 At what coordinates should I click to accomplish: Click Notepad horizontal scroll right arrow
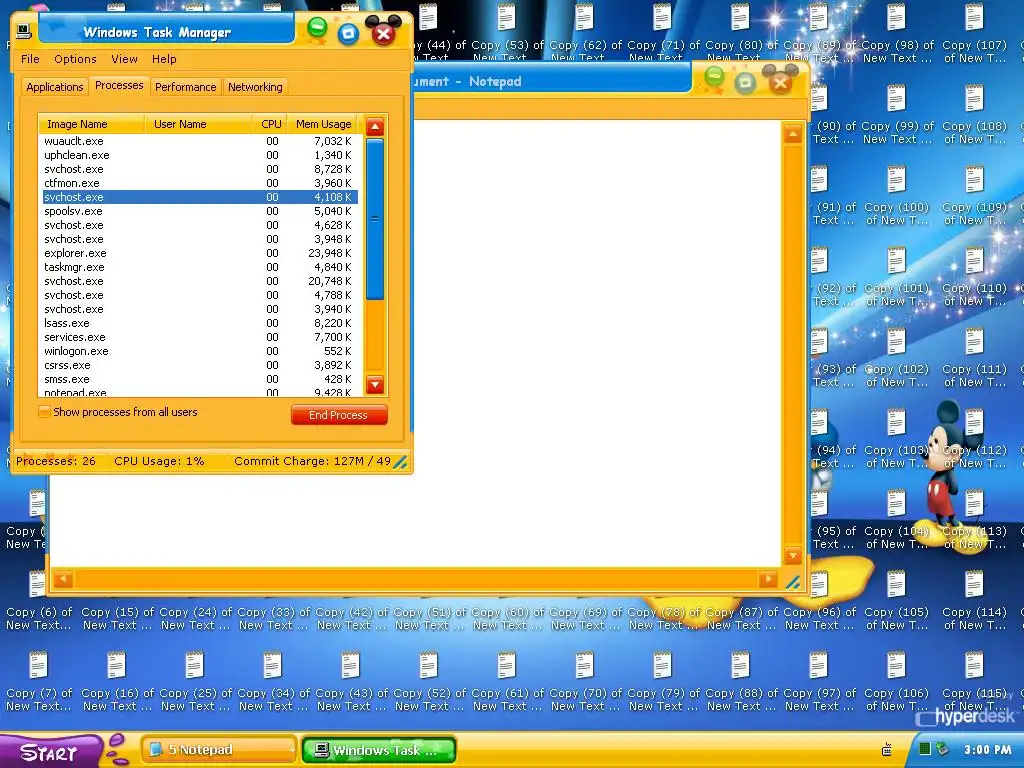[768, 579]
